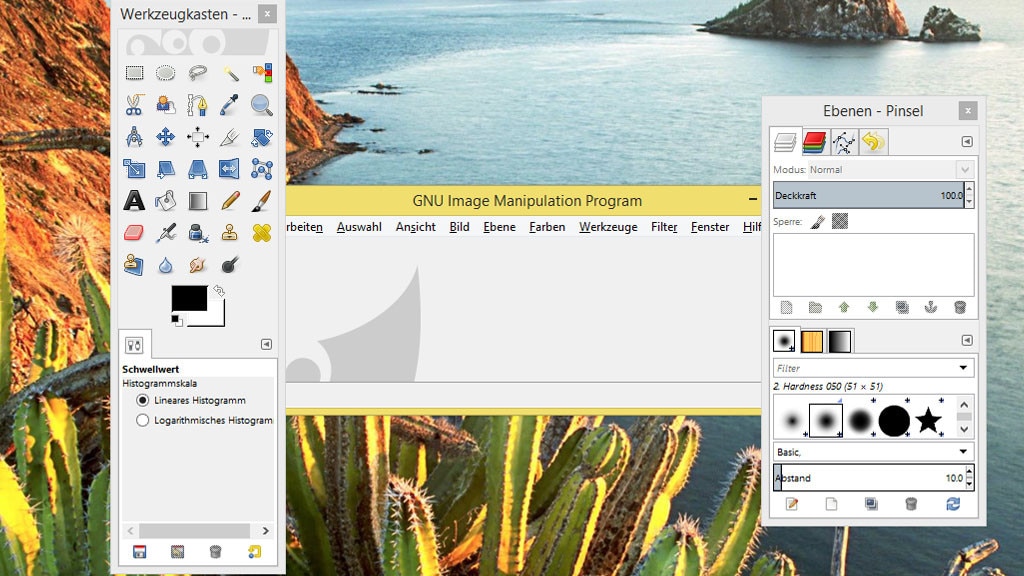The height and width of the screenshot is (576, 1024).
Task: Open the Werkzeuge menu
Action: coord(608,227)
